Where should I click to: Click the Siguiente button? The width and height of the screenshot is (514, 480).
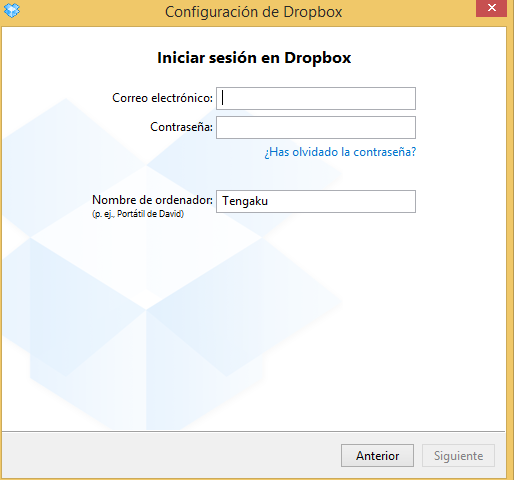point(458,455)
